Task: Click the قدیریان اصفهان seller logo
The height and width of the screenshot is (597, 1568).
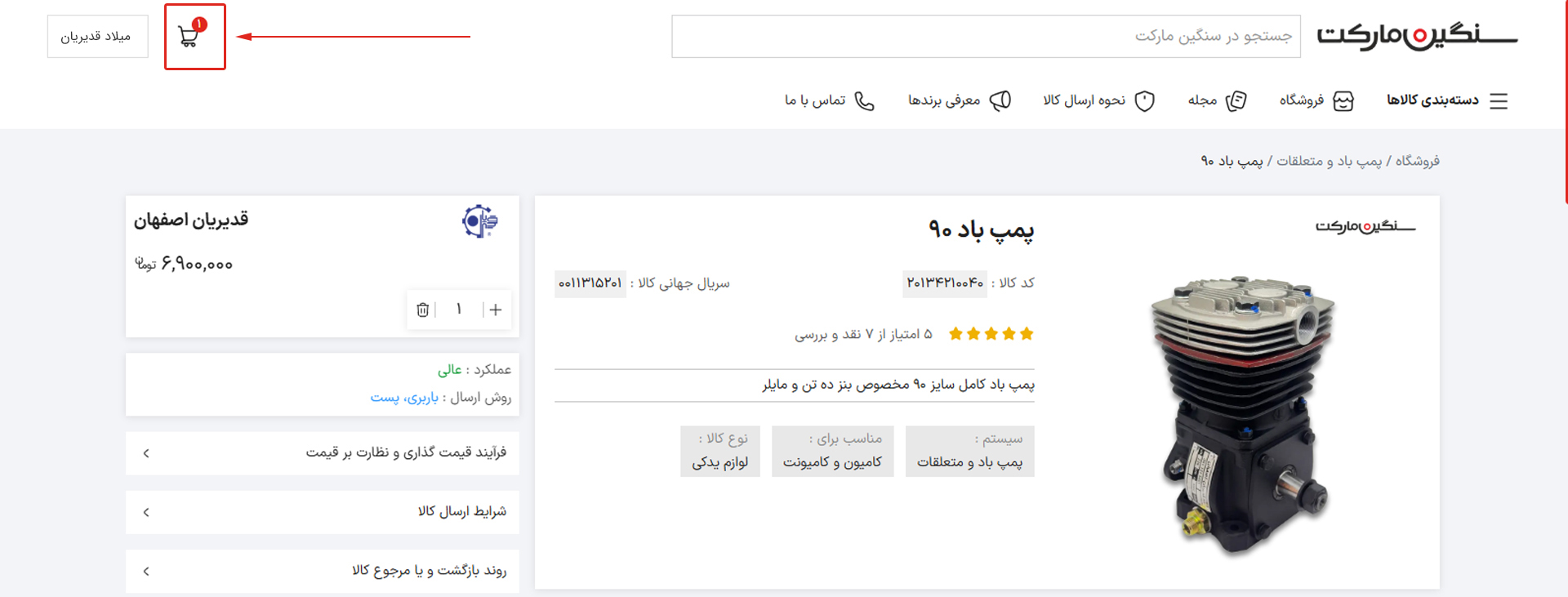Action: (x=479, y=221)
